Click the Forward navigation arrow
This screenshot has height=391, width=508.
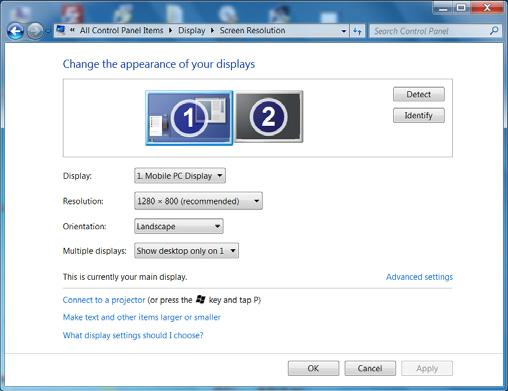(x=35, y=31)
